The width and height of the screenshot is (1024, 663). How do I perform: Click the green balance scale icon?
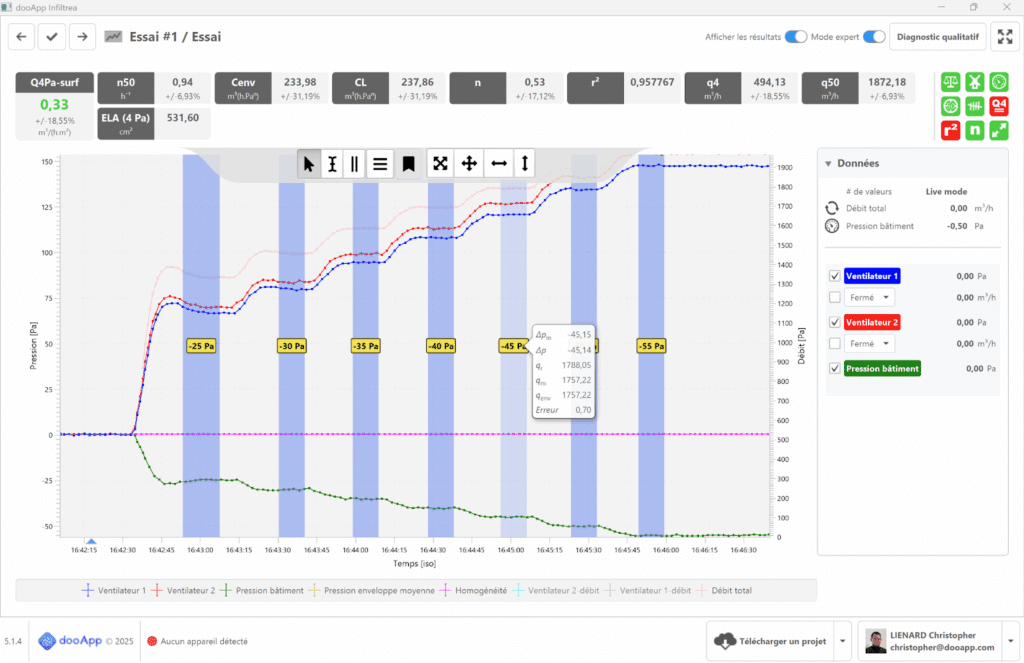click(x=950, y=81)
